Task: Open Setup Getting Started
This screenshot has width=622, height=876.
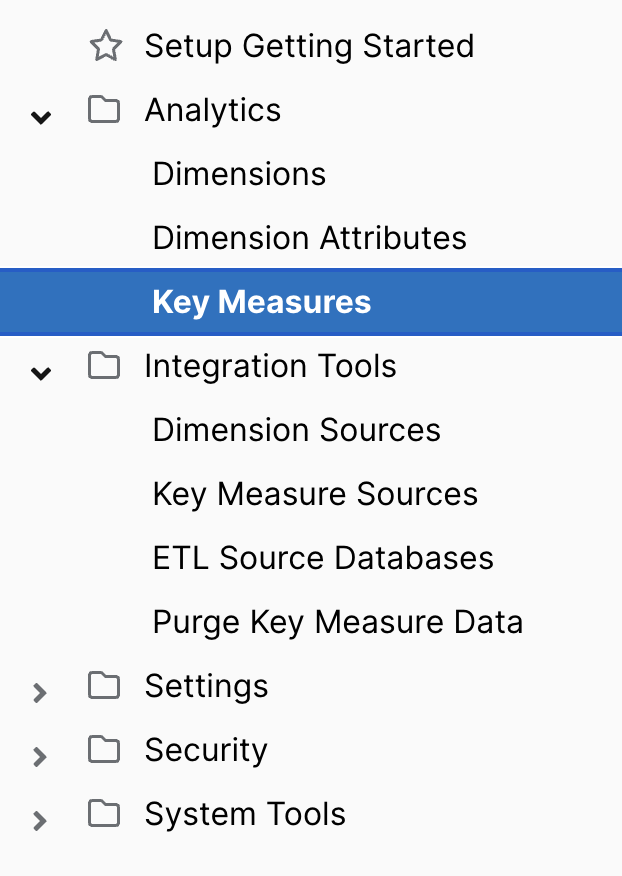Action: 310,45
